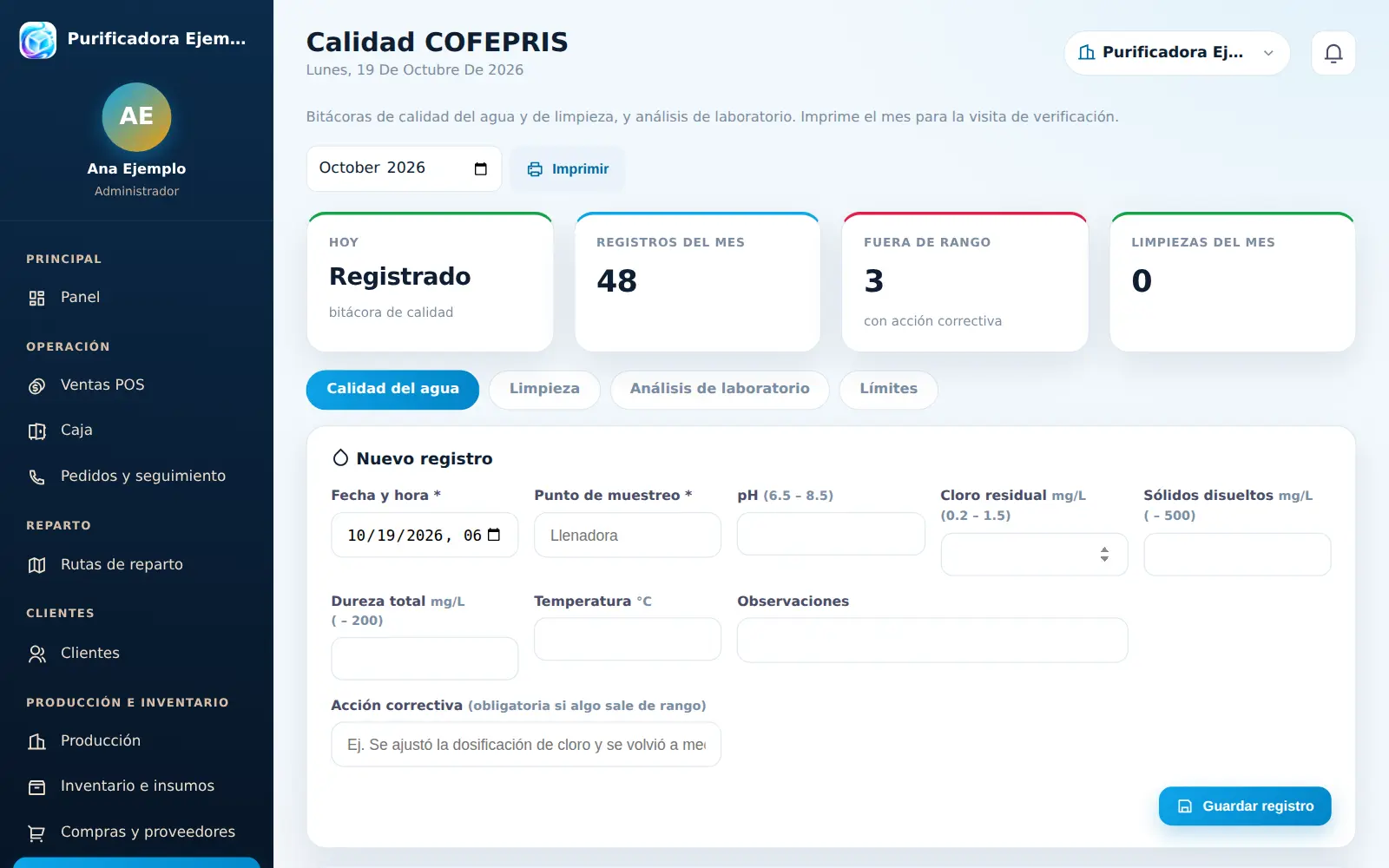Click the October 2026 month field
The width and height of the screenshot is (1389, 868).
pyautogui.click(x=404, y=168)
